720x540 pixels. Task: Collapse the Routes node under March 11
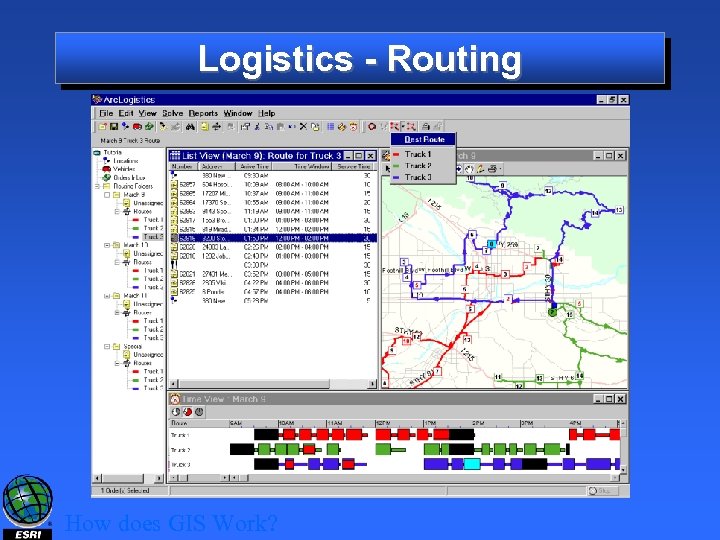pos(117,313)
